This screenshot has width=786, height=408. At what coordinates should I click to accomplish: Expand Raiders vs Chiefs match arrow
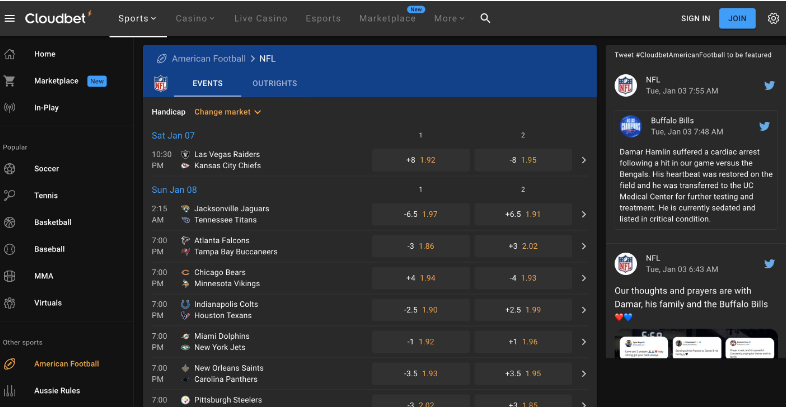583,160
